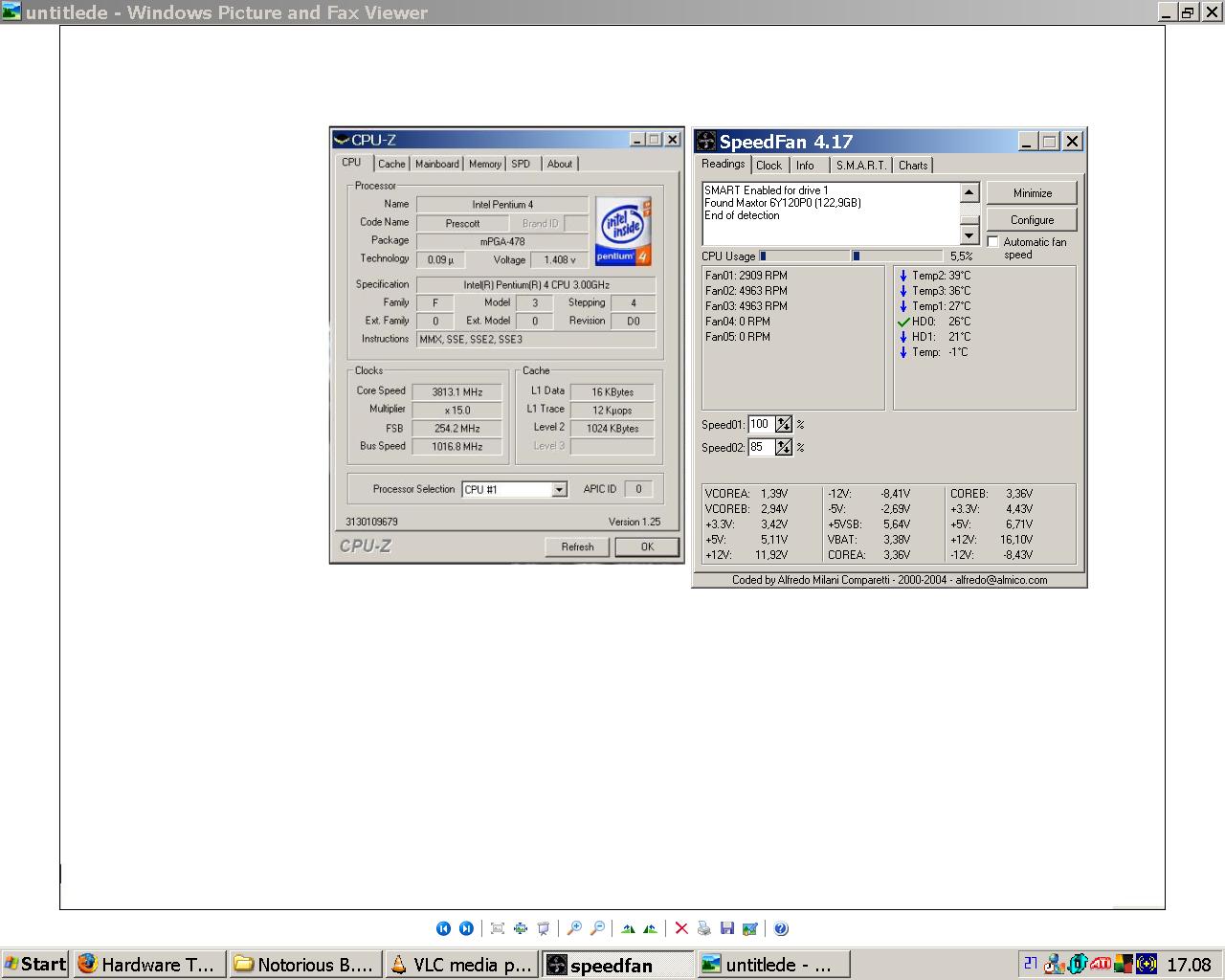Open the CPU-Z About tab
Image resolution: width=1225 pixels, height=980 pixels.
tap(560, 164)
